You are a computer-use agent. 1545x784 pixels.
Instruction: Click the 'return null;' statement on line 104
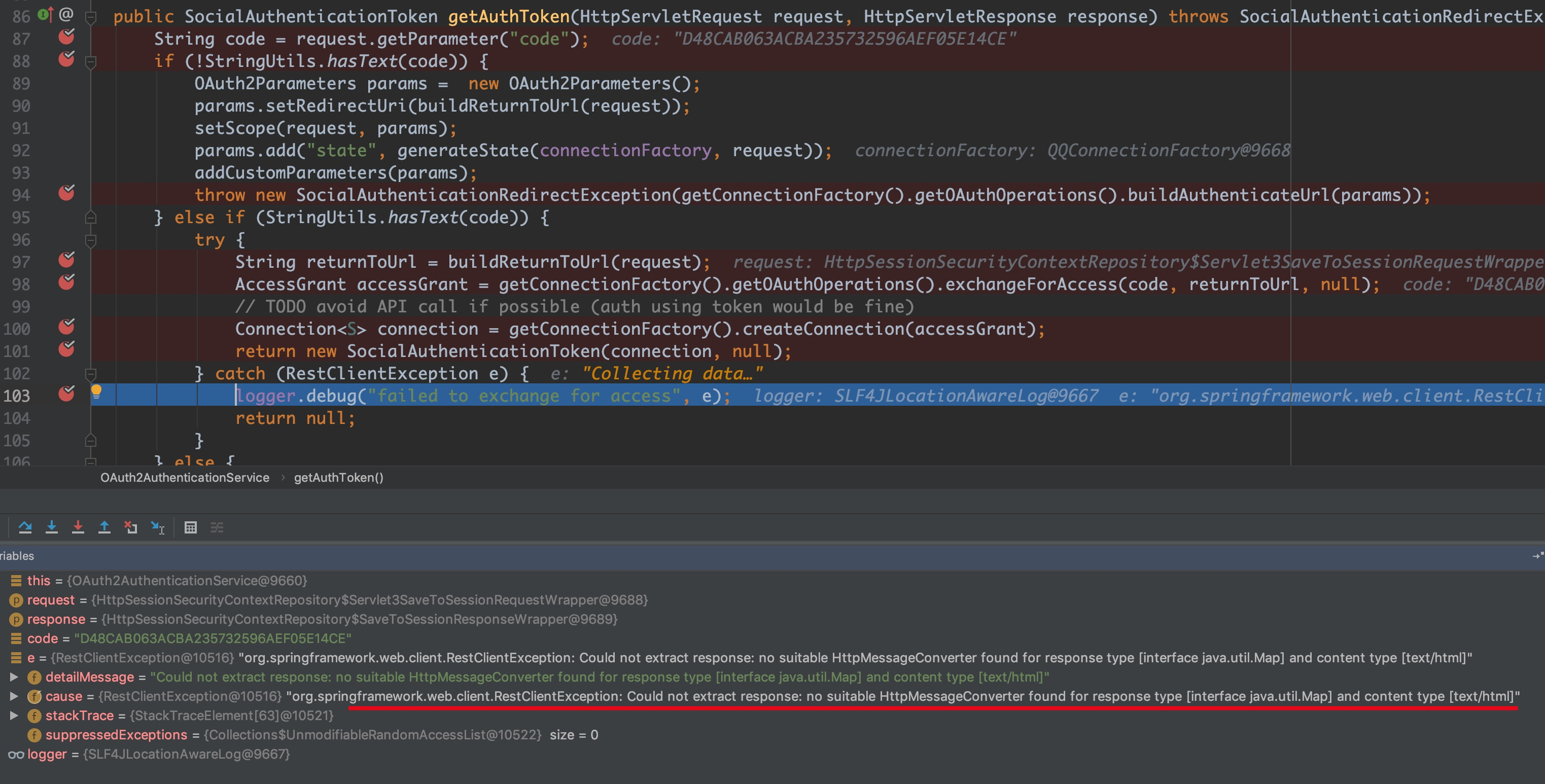click(x=295, y=418)
